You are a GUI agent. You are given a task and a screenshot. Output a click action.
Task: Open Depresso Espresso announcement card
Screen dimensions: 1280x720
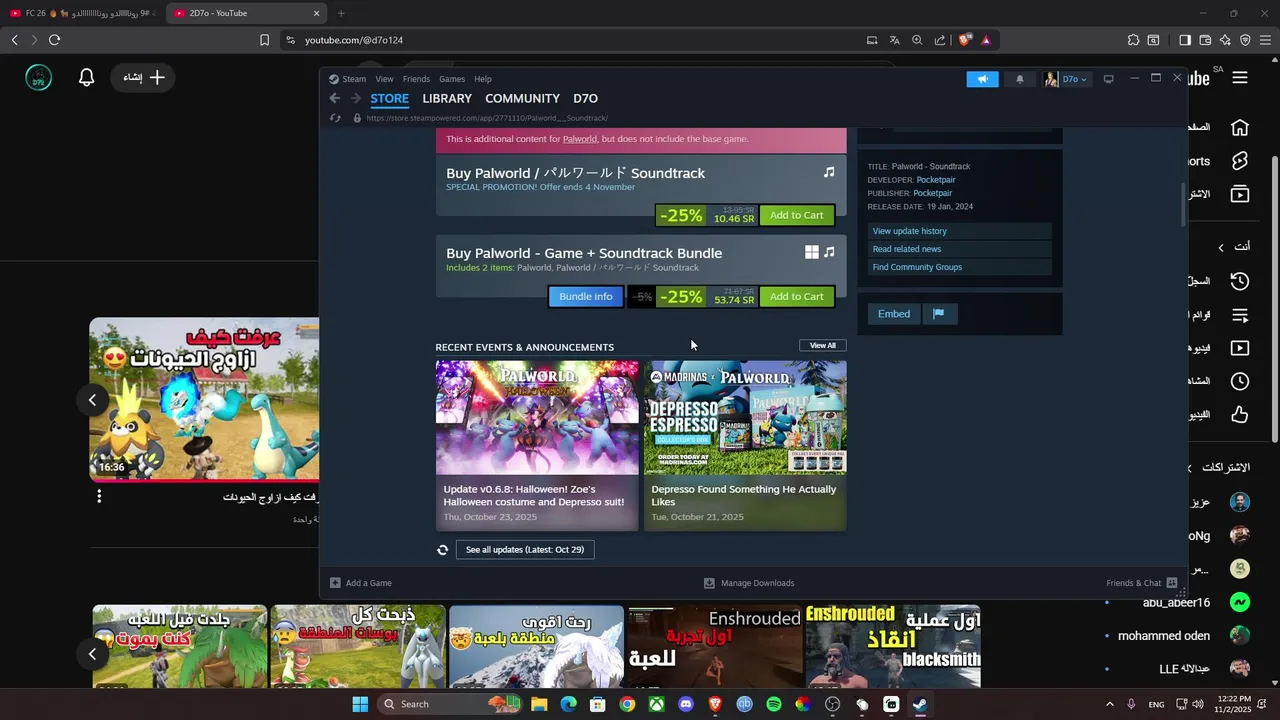pyautogui.click(x=745, y=445)
